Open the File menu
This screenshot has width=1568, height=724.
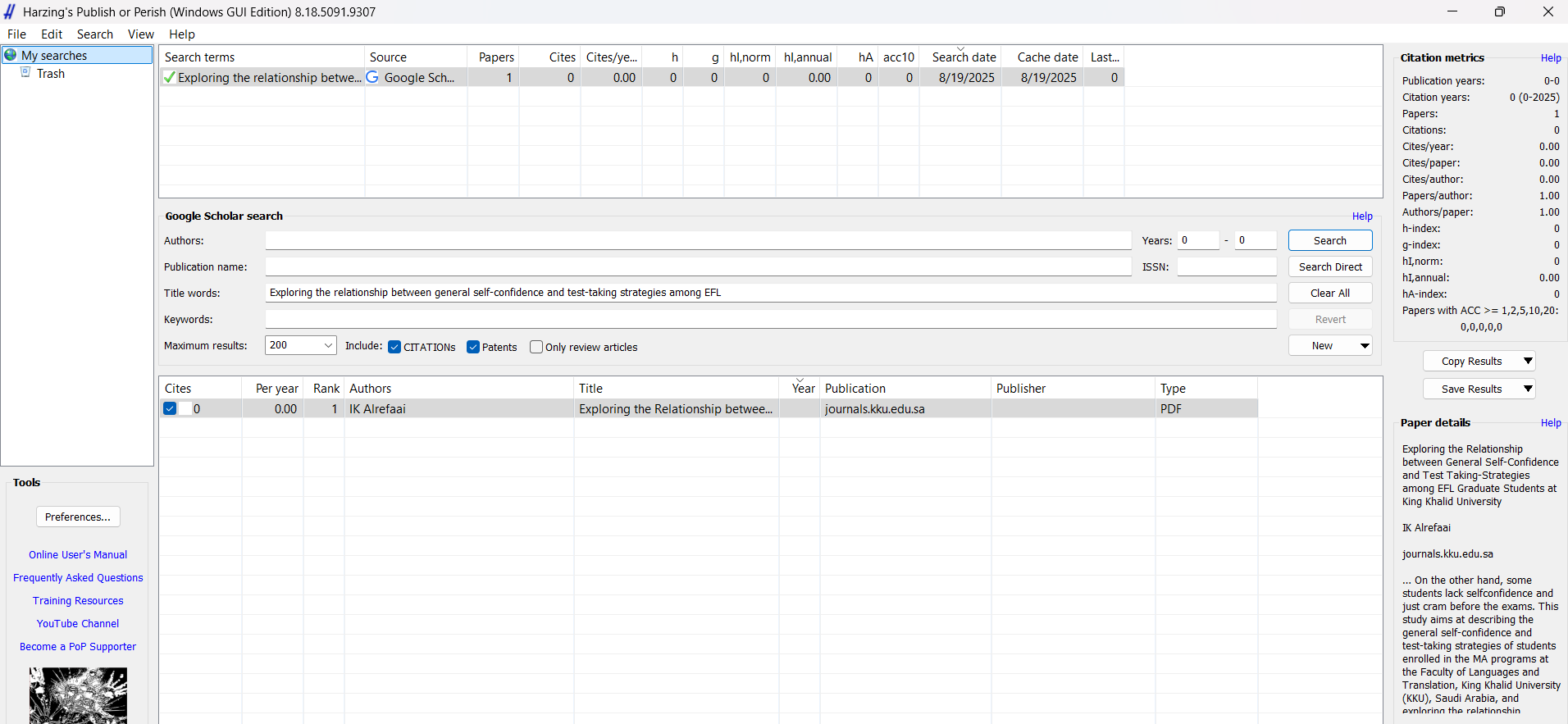click(x=16, y=34)
